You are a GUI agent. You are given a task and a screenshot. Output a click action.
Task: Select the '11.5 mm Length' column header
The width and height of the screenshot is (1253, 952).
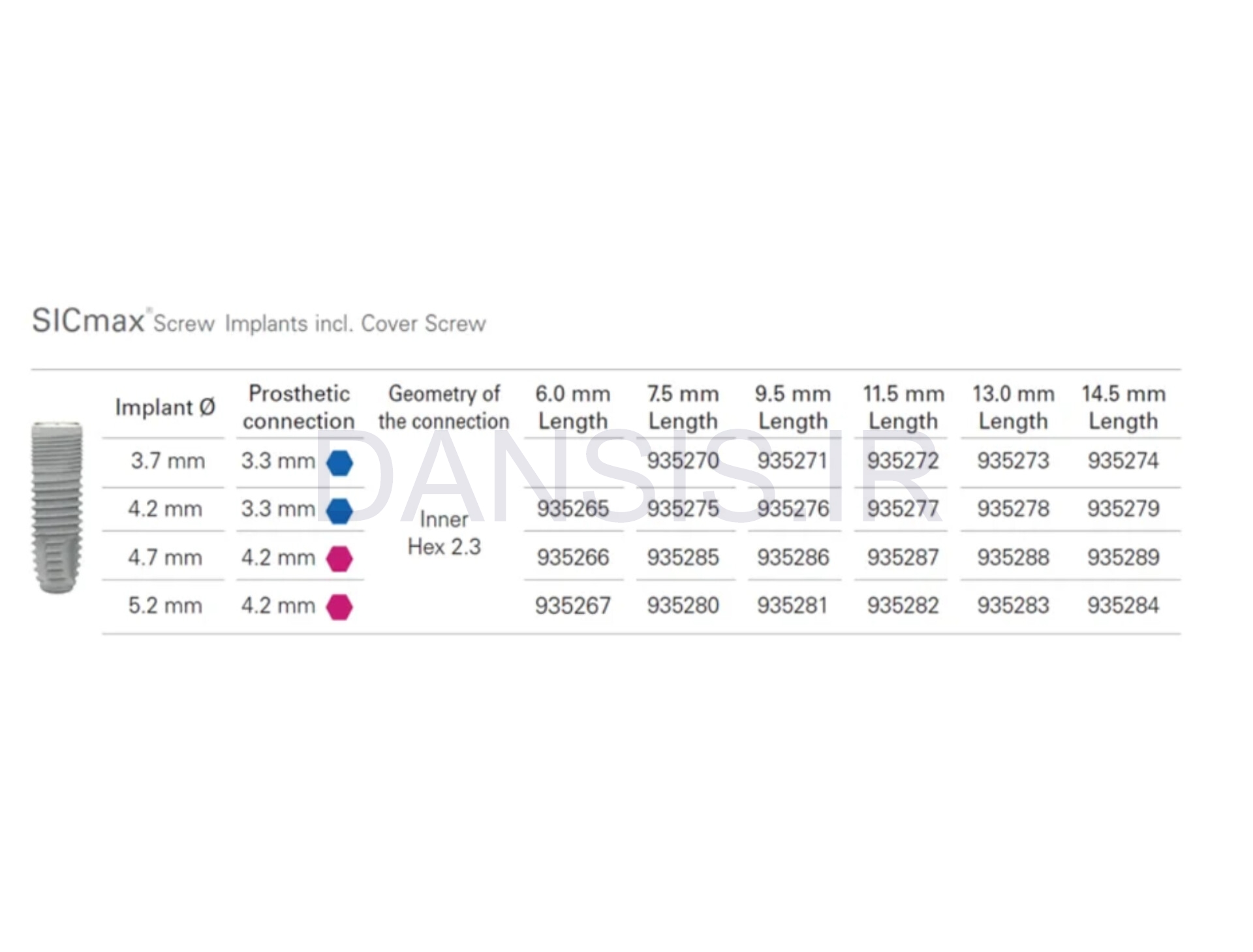point(903,407)
